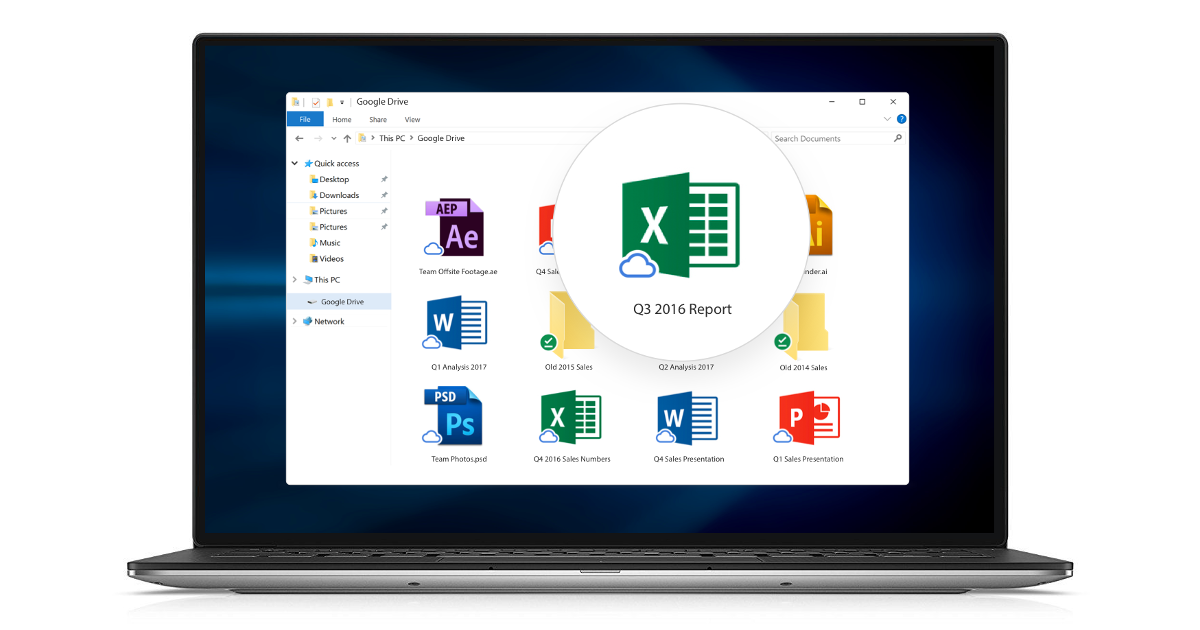Screen dimensions: 1200x630
Task: Open the Customize Quick Access Toolbar dropdown
Action: tap(342, 102)
